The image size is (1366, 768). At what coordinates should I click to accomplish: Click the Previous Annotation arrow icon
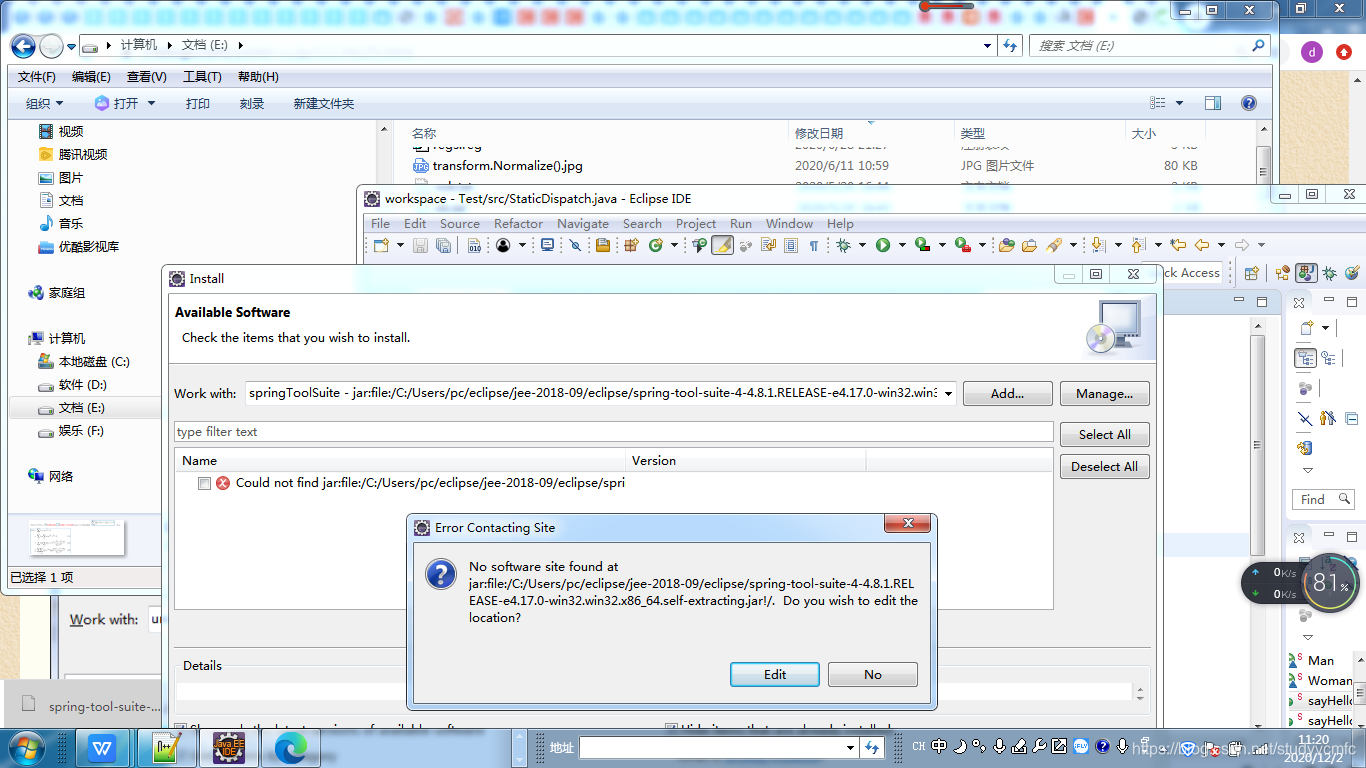[1137, 245]
